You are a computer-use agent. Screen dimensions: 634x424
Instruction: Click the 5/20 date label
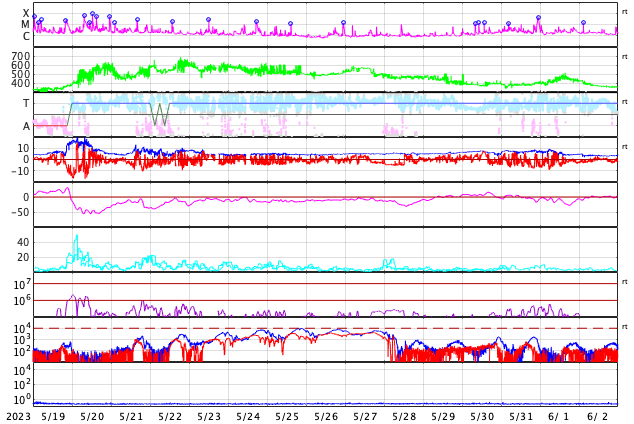92,416
